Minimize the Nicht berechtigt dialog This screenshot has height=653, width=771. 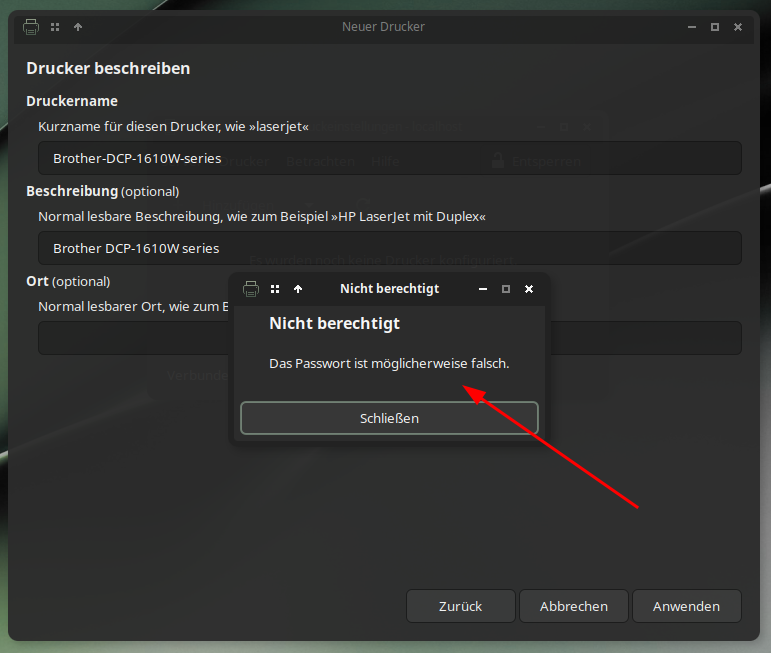tap(483, 289)
